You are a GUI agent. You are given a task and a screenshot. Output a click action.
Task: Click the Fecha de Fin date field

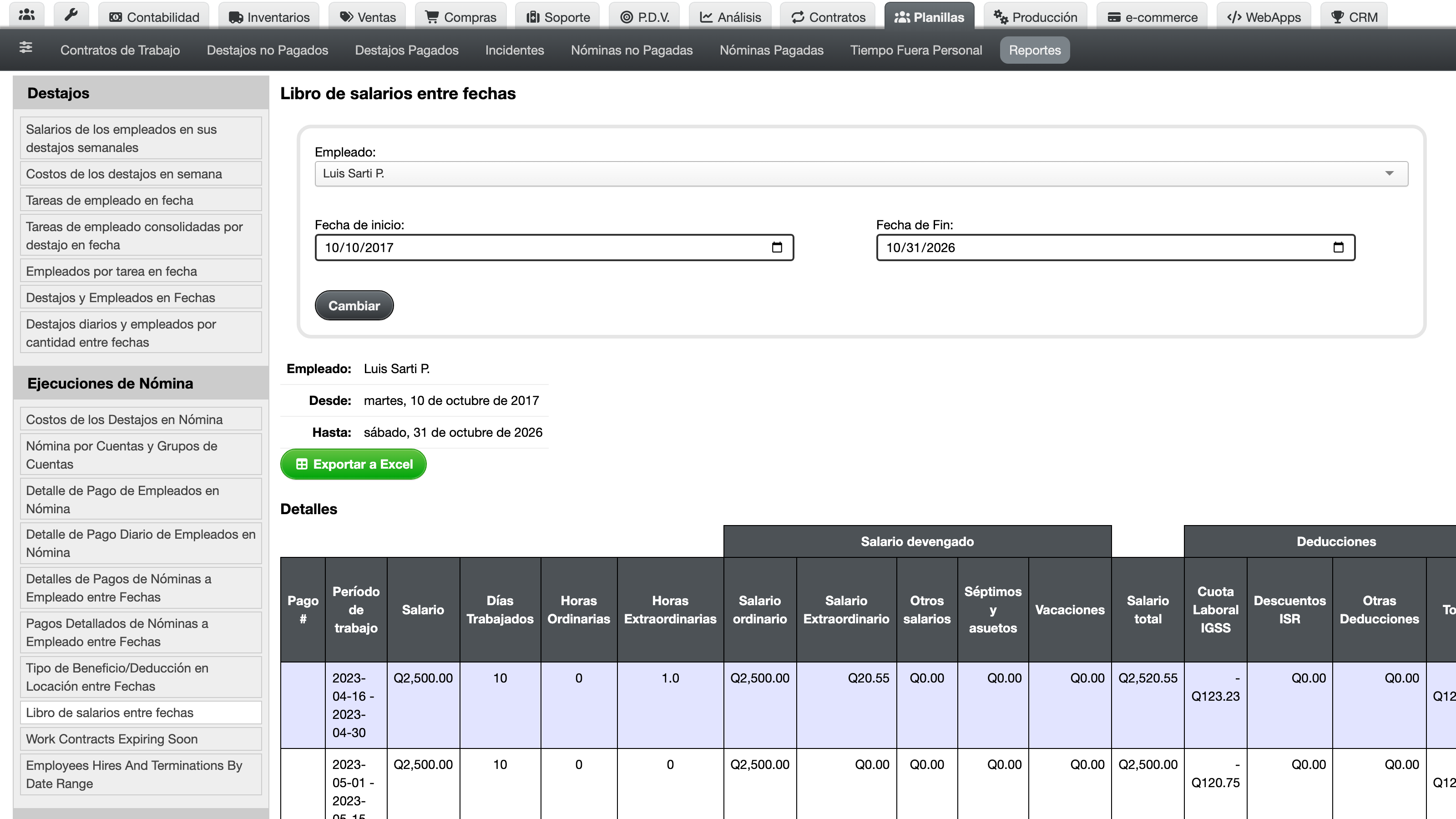click(x=1115, y=248)
